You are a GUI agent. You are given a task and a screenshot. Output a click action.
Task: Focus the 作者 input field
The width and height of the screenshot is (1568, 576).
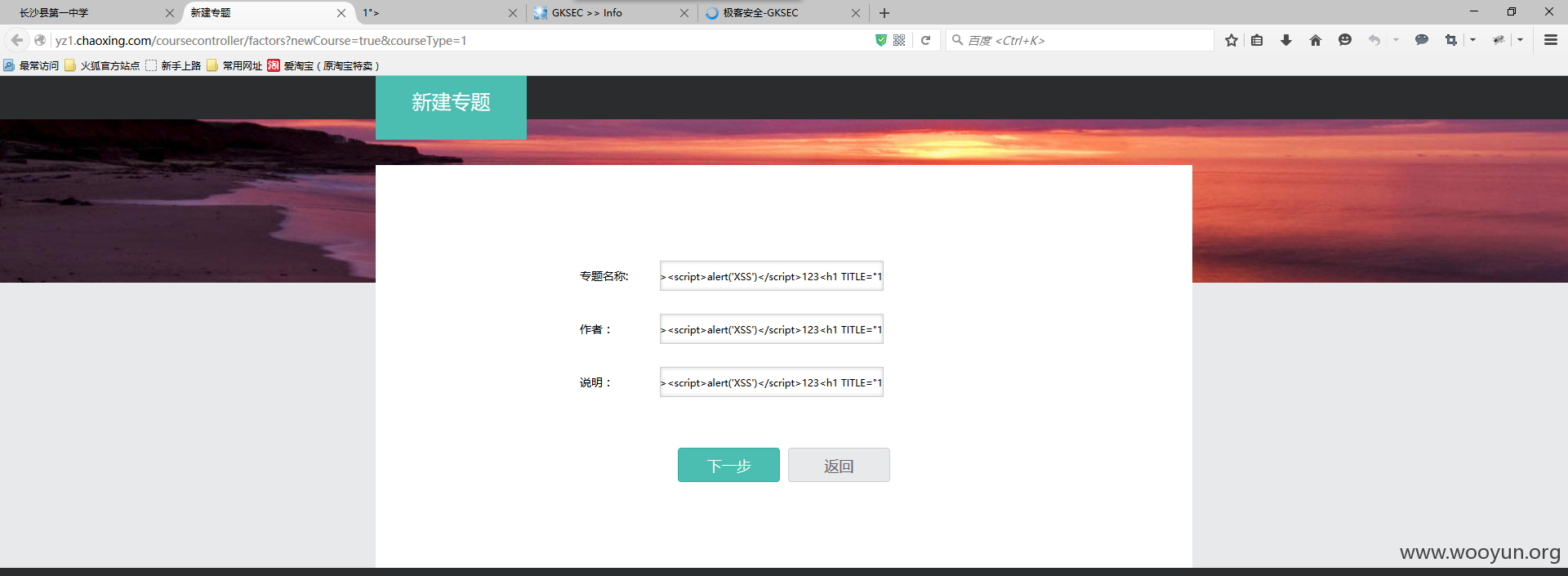tap(772, 329)
